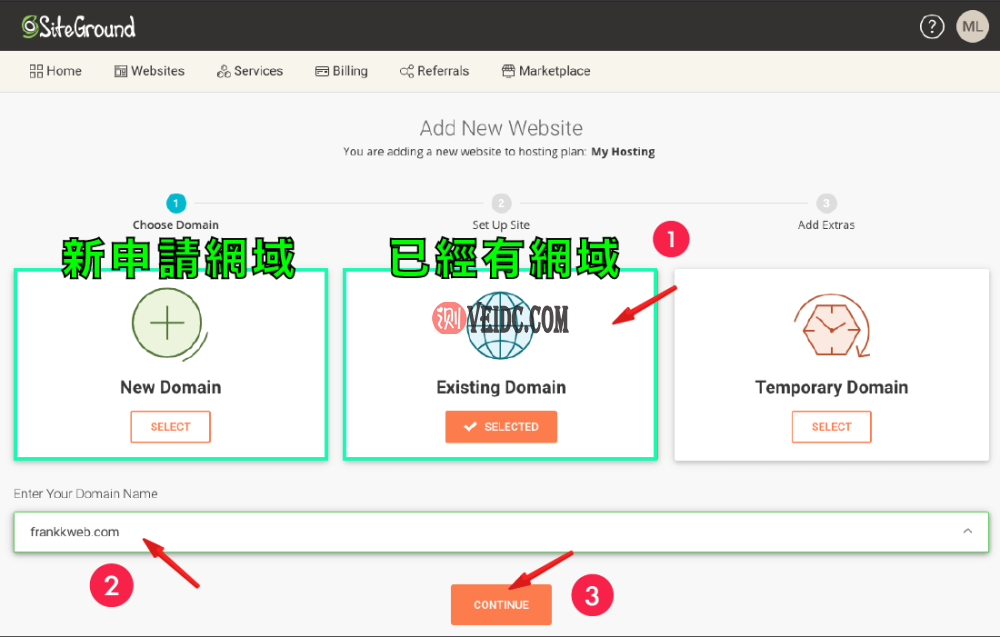This screenshot has height=637, width=1000.
Task: Select the New Domain plus circle icon
Action: pyautogui.click(x=168, y=323)
